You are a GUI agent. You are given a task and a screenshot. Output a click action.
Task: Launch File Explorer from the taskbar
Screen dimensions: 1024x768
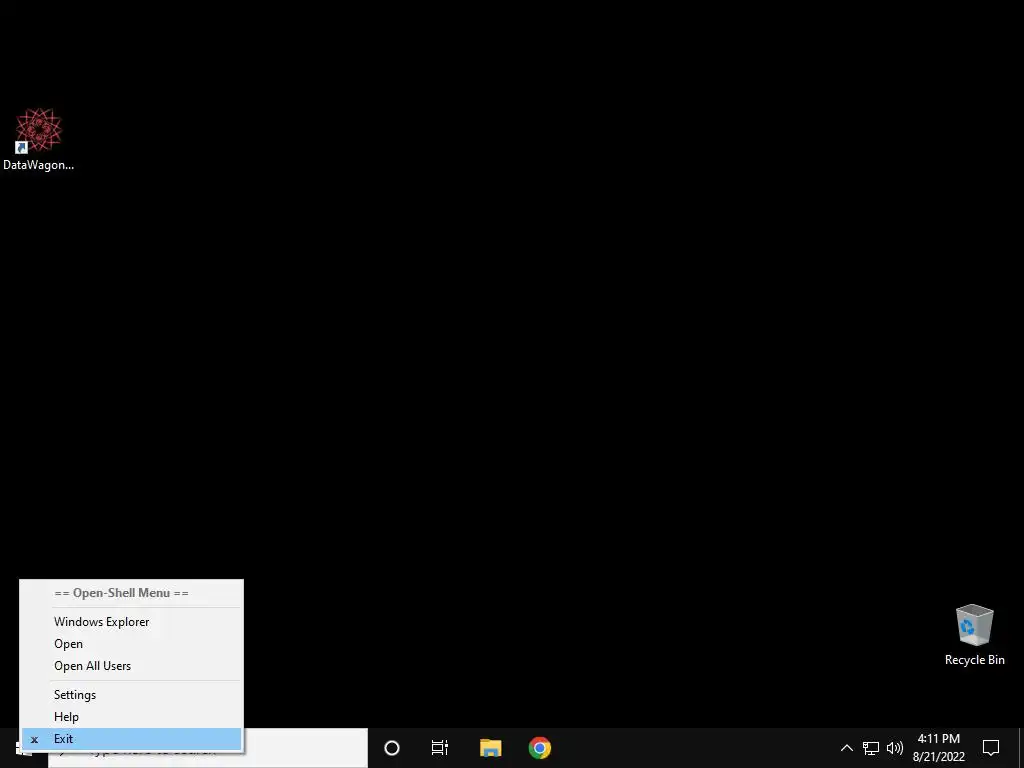(490, 748)
